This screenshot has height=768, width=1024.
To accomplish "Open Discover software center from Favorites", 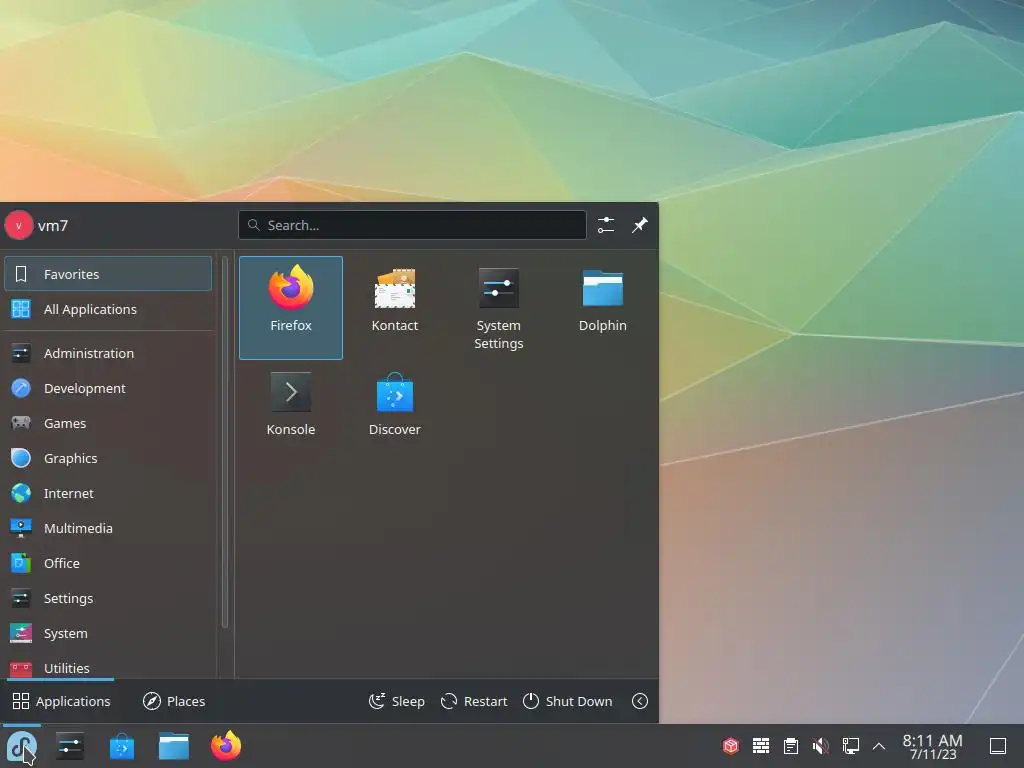I will [394, 411].
